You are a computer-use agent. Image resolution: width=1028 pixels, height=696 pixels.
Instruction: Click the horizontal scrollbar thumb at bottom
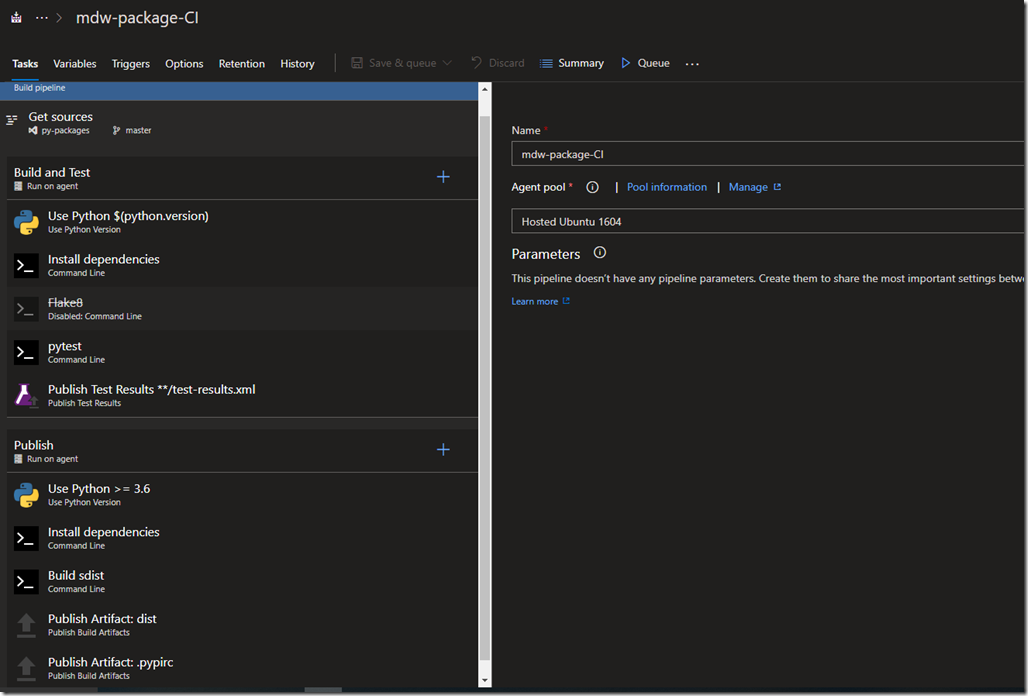323,689
